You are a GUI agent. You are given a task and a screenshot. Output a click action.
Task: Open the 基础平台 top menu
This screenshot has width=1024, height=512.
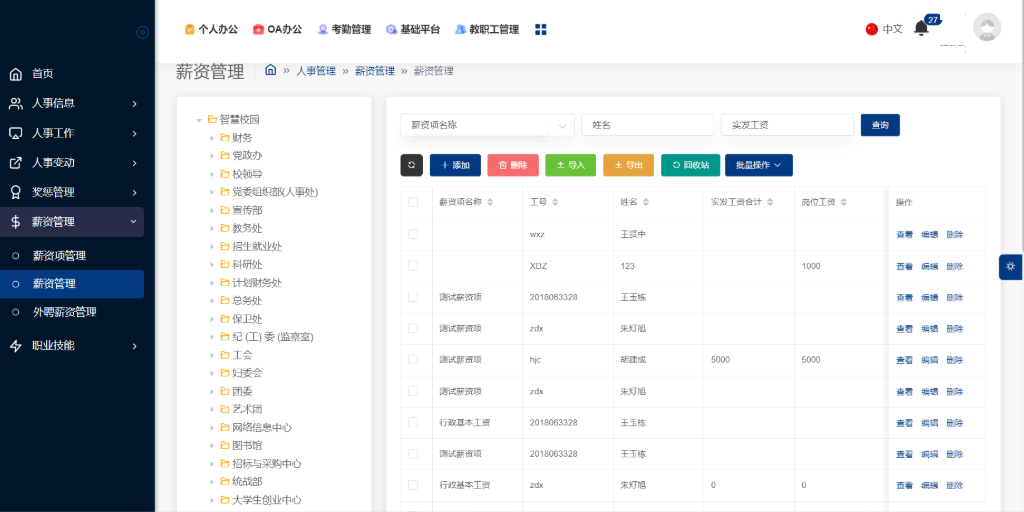click(x=413, y=29)
